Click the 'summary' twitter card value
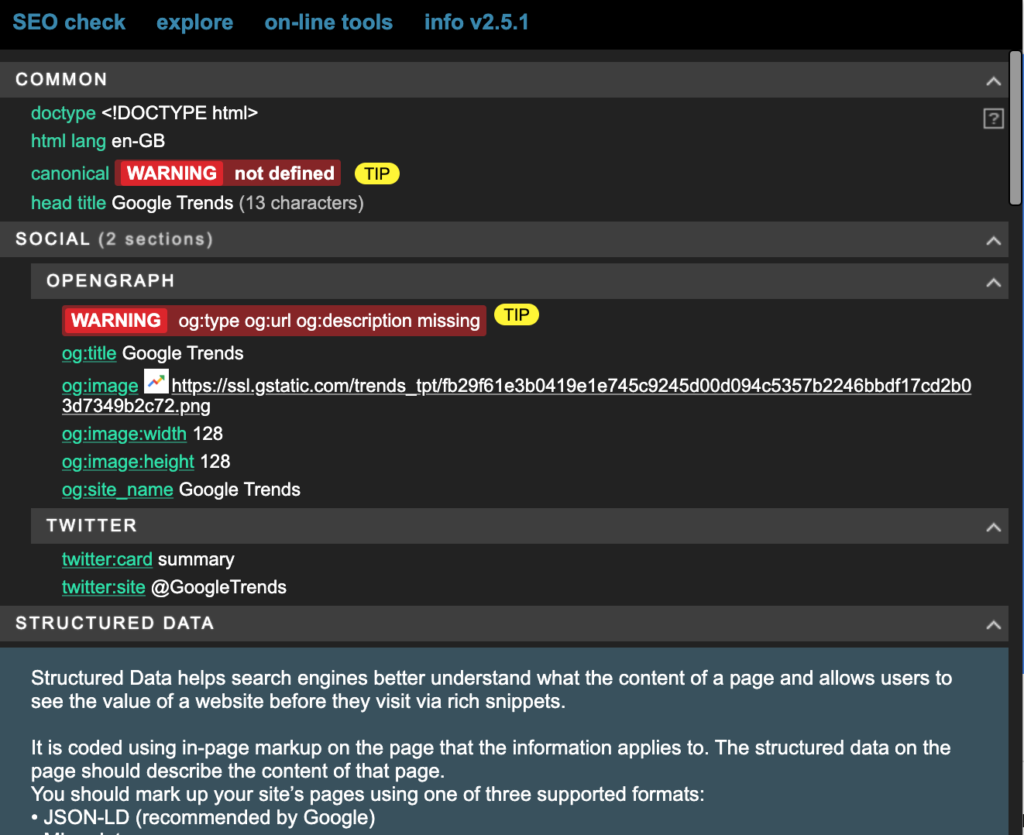The image size is (1024, 835). point(196,559)
